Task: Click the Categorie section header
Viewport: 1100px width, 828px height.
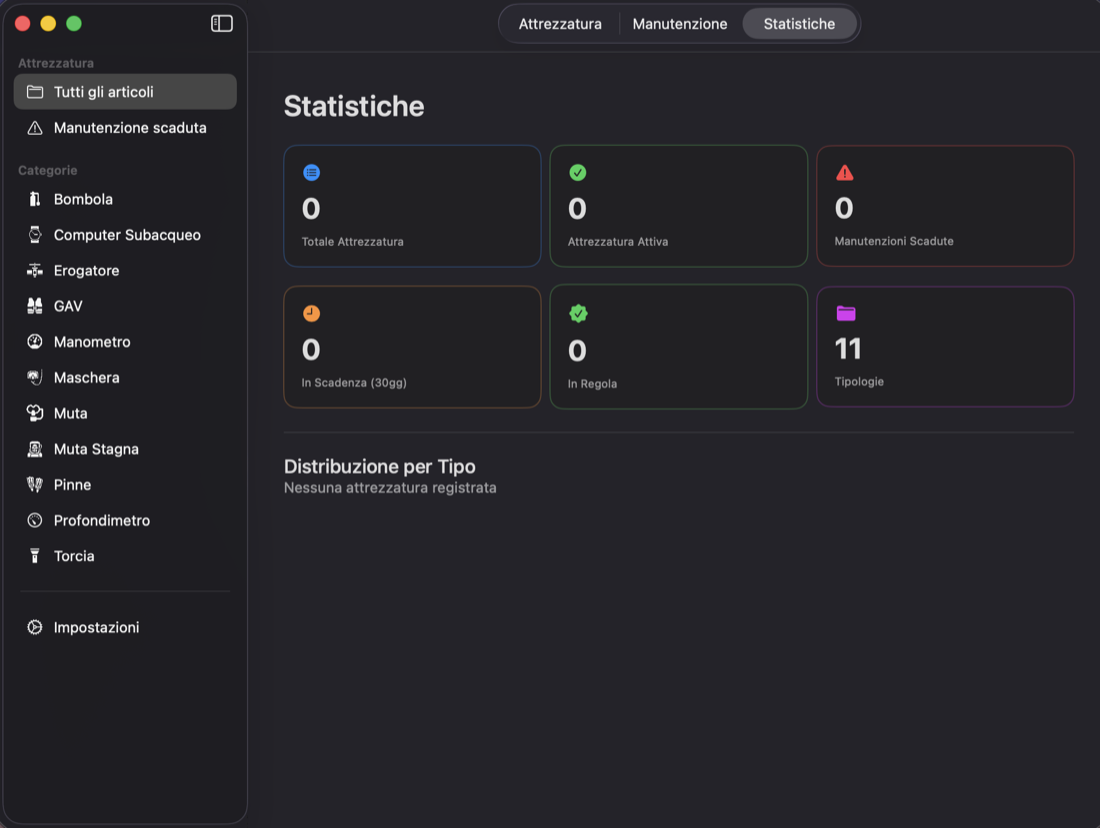Action: click(48, 171)
